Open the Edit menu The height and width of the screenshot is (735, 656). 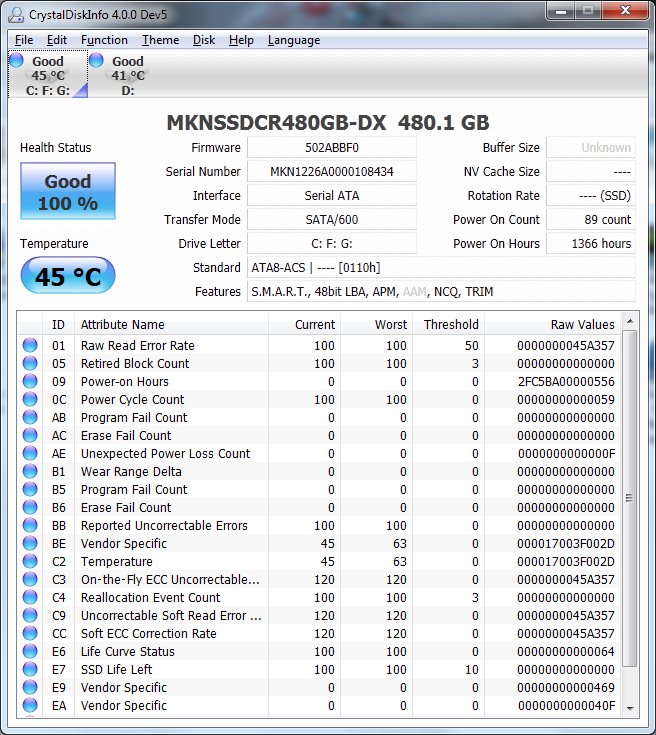[57, 40]
